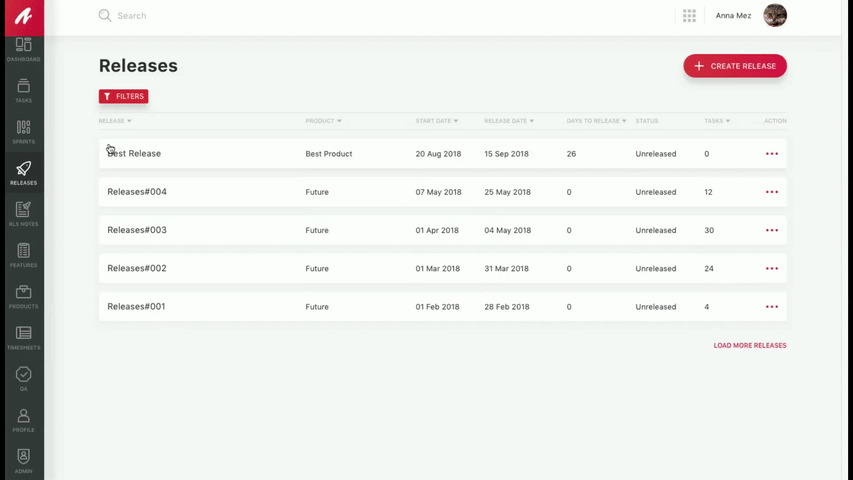
Task: Click tasks count 24 for Releases#002
Action: tap(708, 268)
